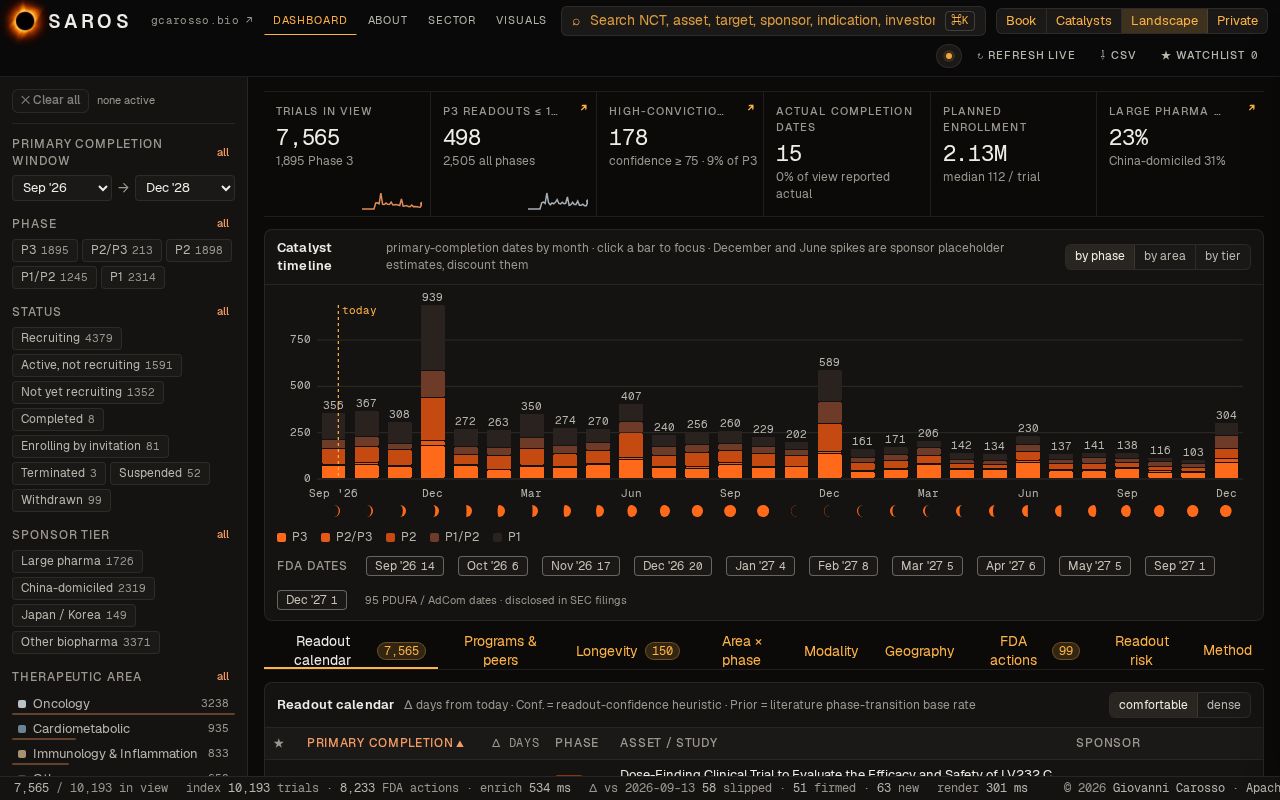Filter by Cardiometabolic therapeutic area
1280x800 pixels.
(123, 729)
